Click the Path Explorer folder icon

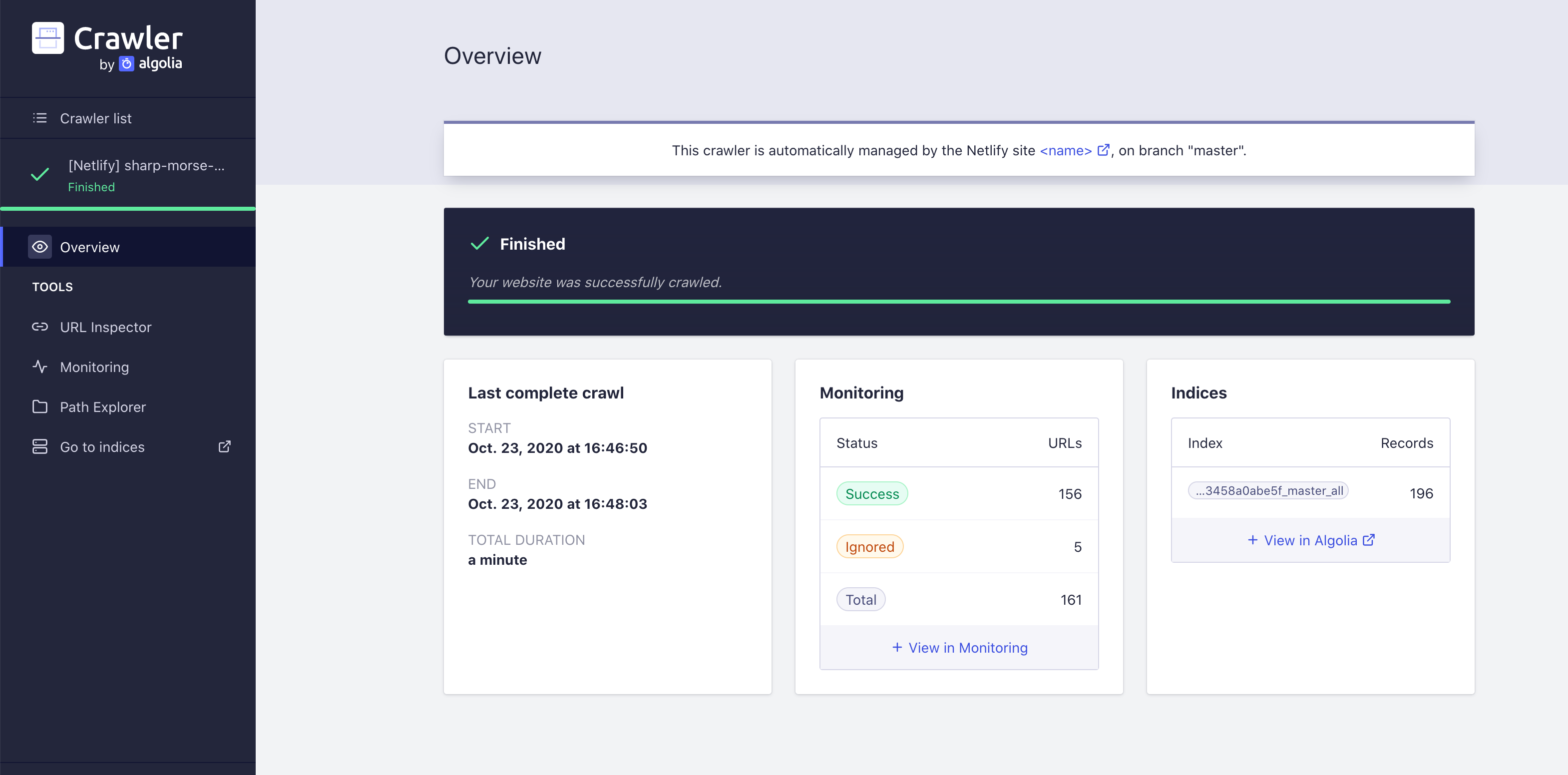coord(39,406)
